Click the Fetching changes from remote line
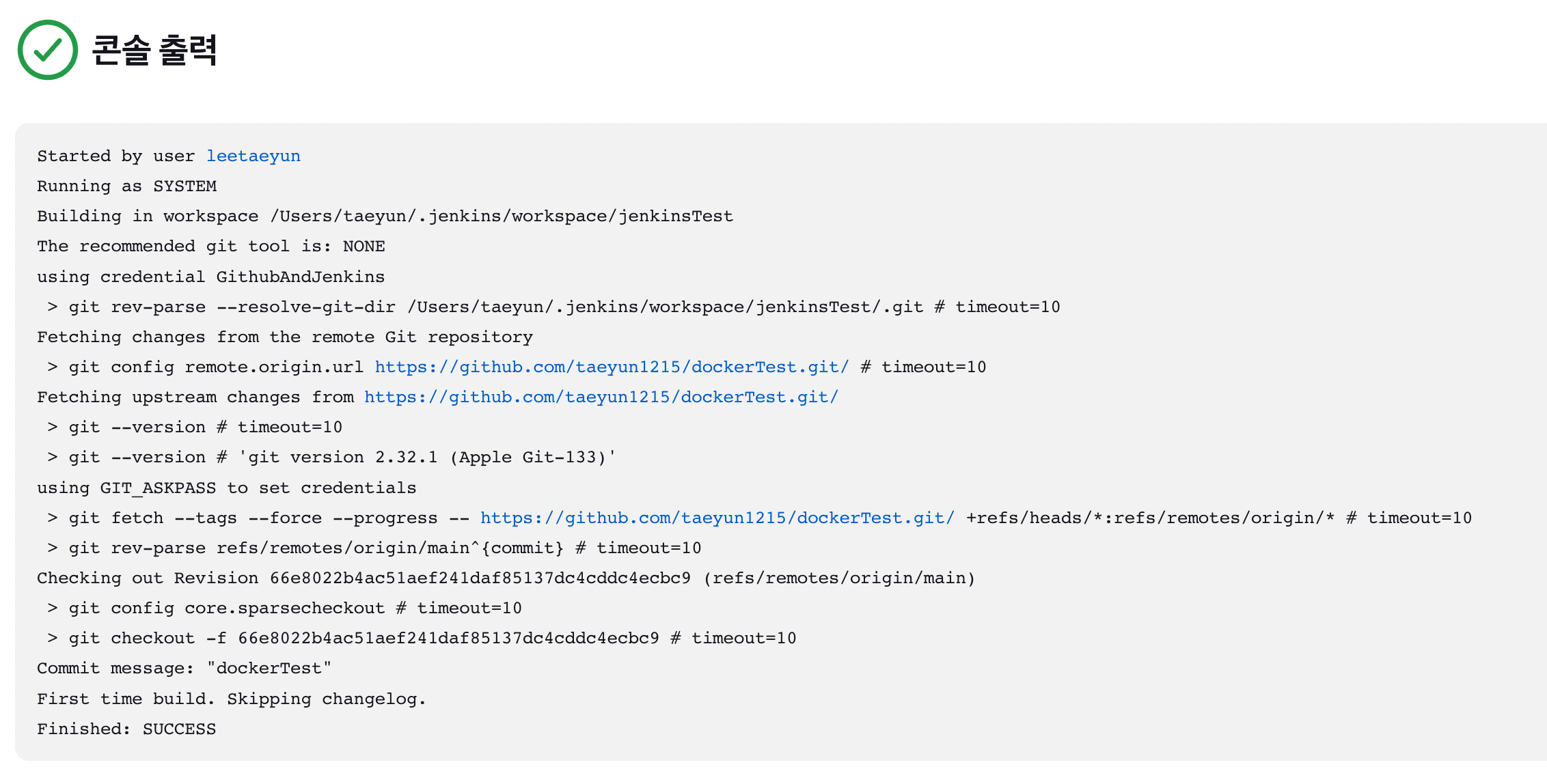 [x=284, y=337]
